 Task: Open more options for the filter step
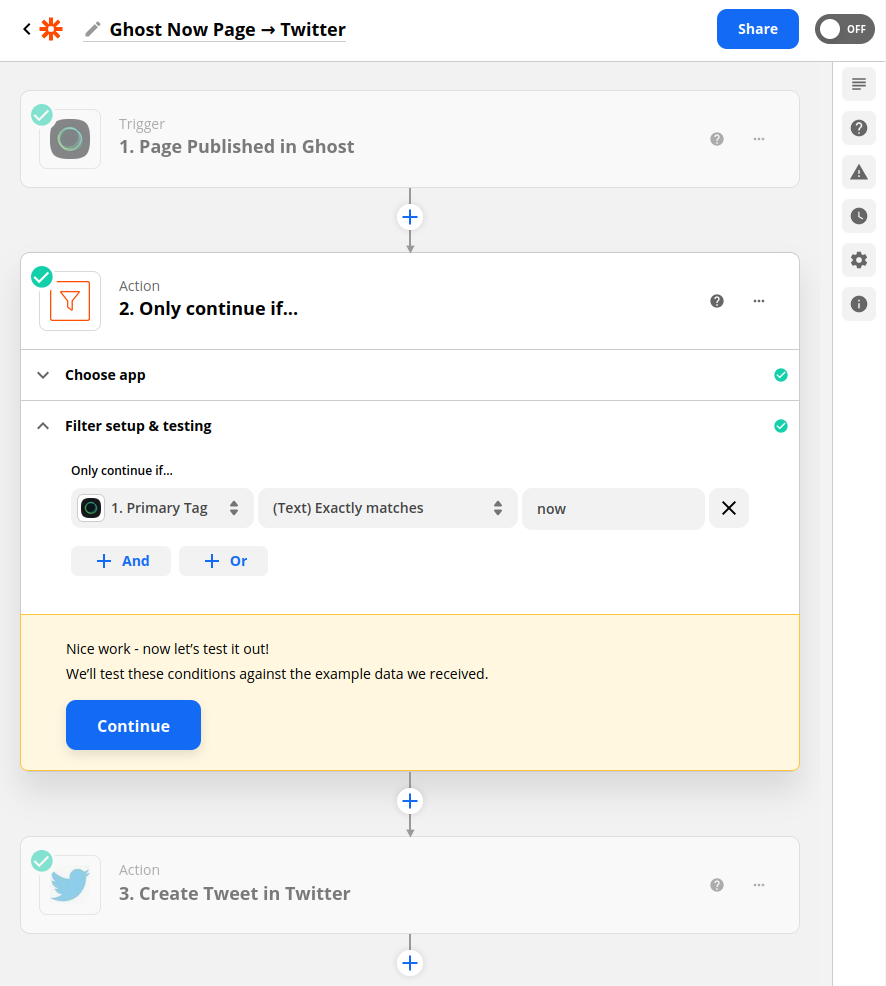click(x=759, y=301)
